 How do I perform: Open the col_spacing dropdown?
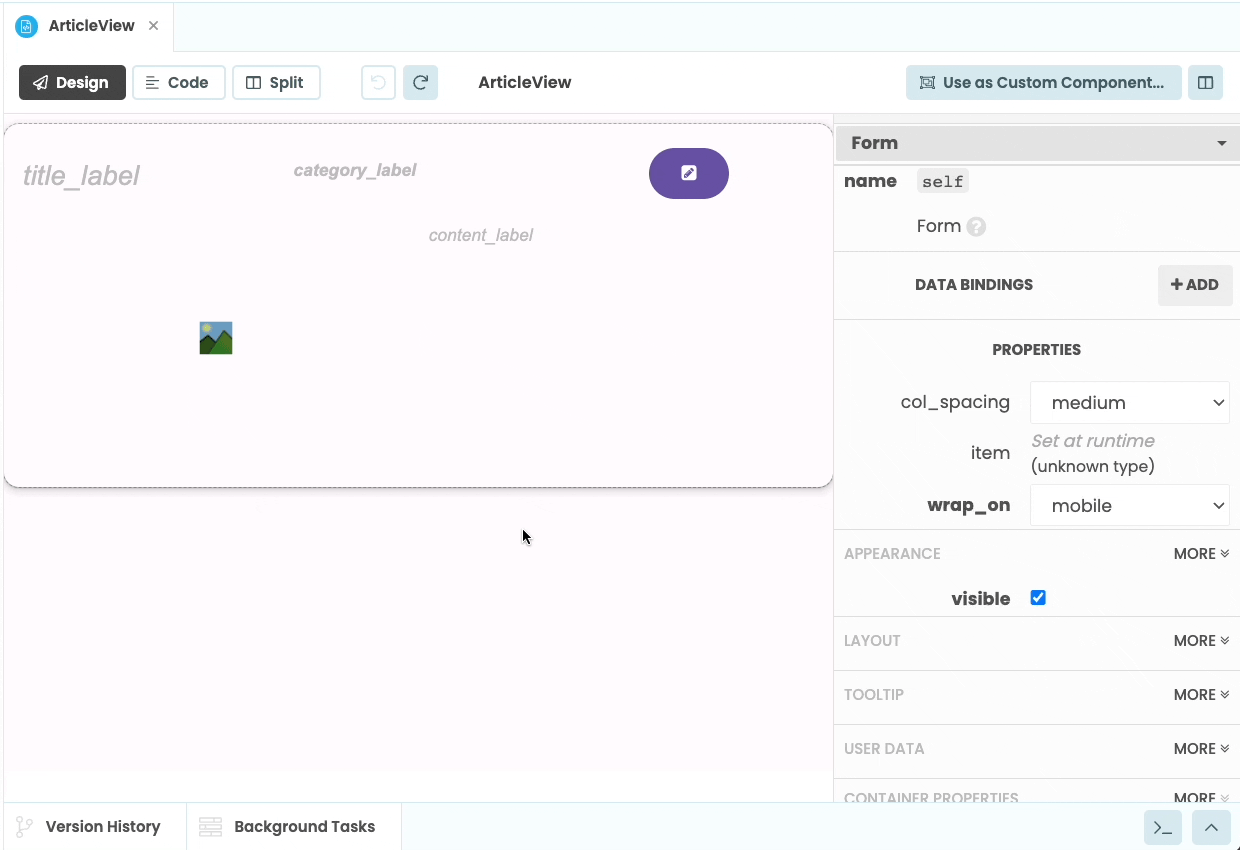[1129, 402]
